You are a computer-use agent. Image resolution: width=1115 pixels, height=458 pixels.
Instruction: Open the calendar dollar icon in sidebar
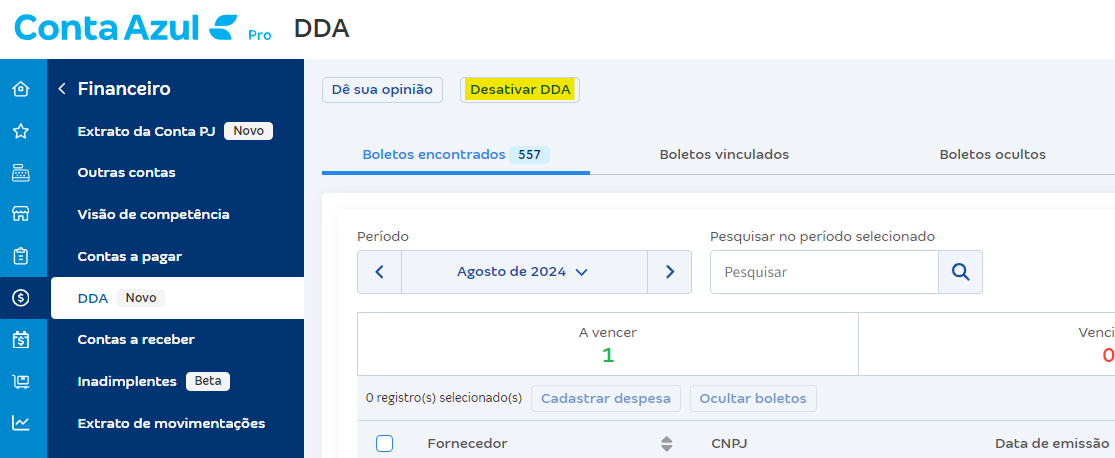point(21,340)
